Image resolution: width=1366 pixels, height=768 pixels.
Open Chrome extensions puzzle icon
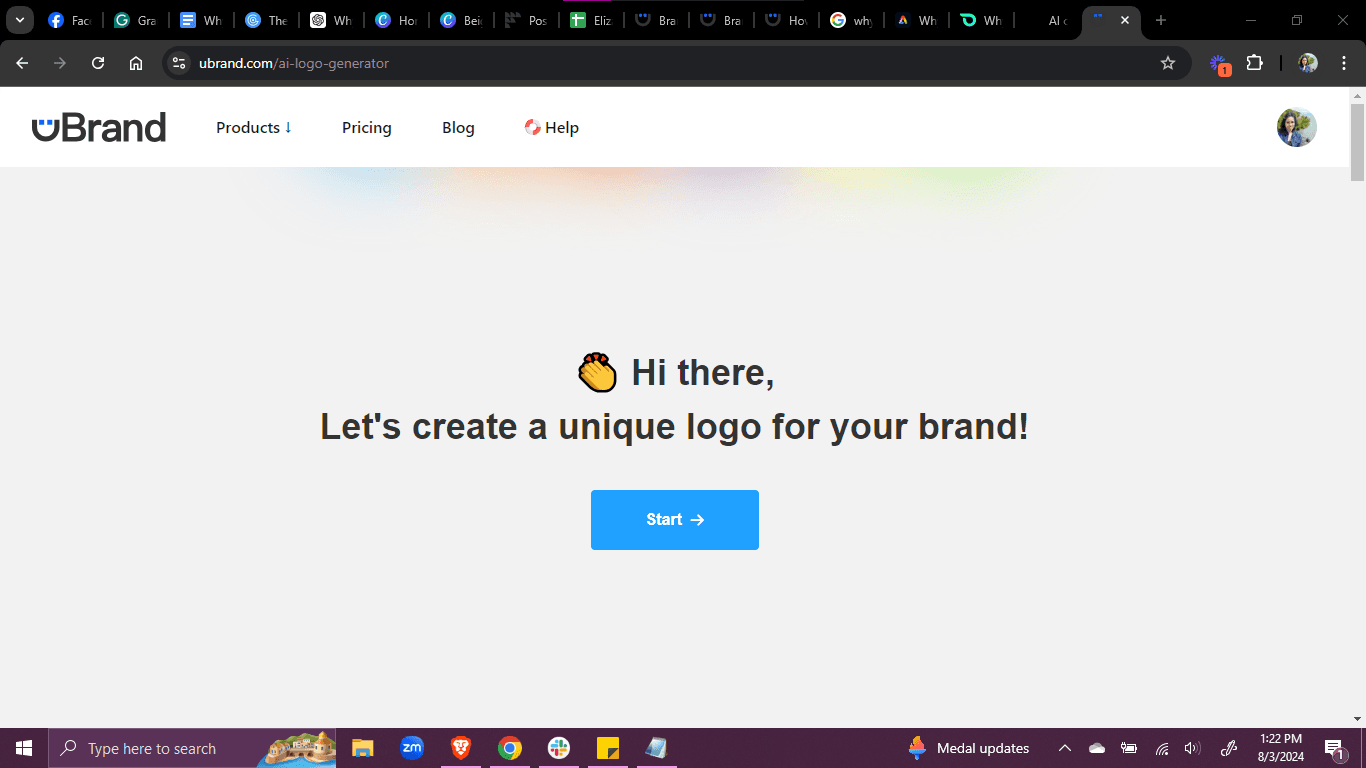click(1254, 63)
